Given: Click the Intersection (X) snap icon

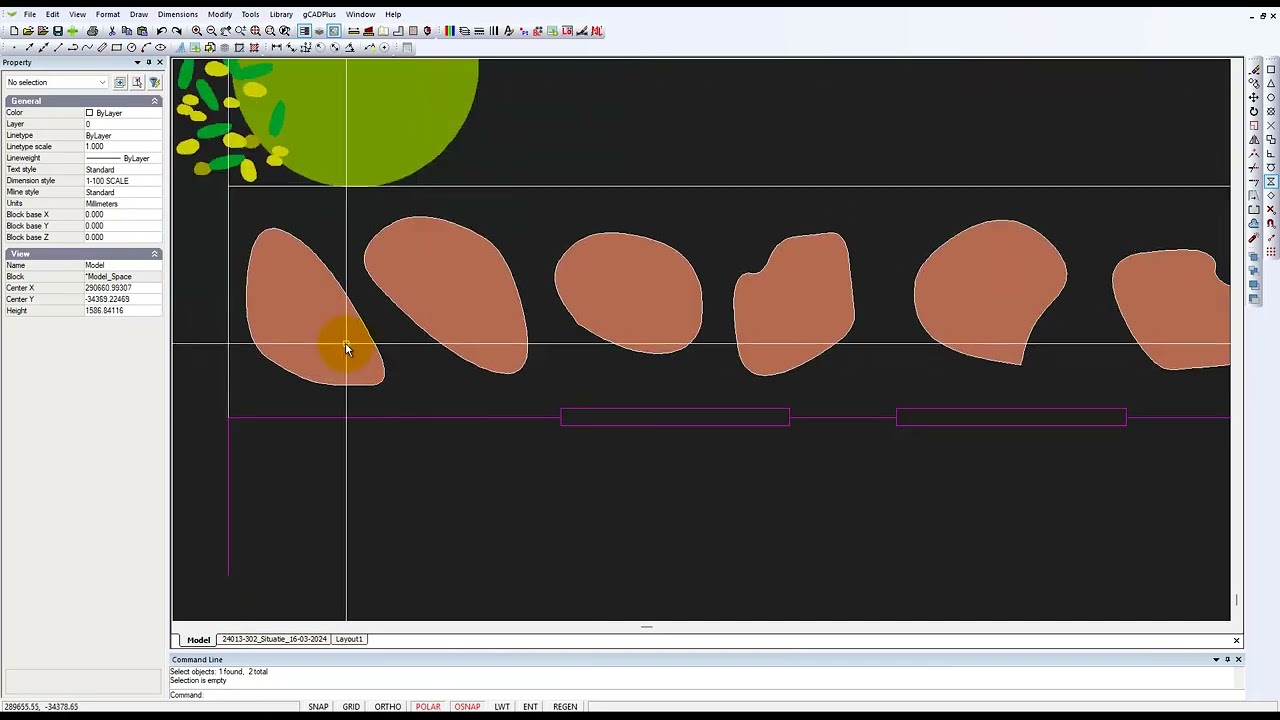Looking at the screenshot, I should 1271,125.
